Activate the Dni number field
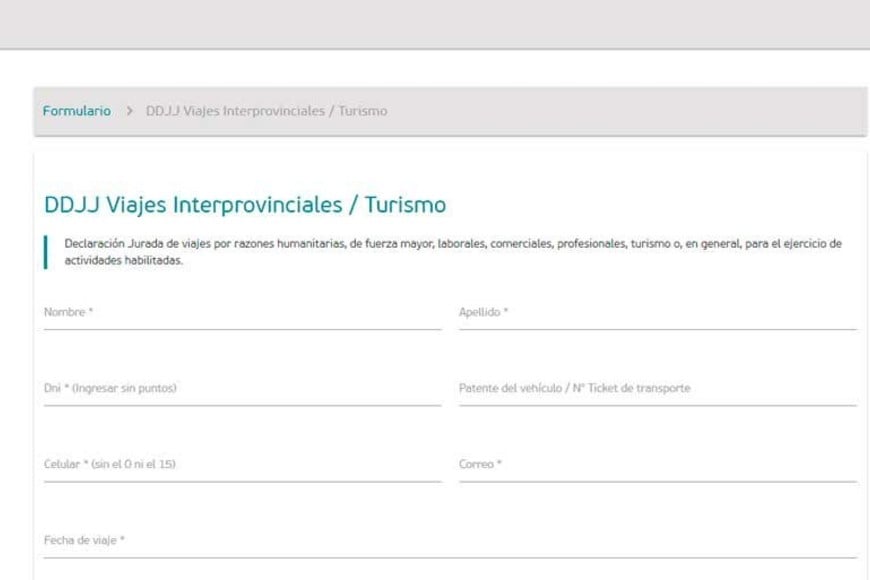The image size is (870, 580). coord(242,389)
